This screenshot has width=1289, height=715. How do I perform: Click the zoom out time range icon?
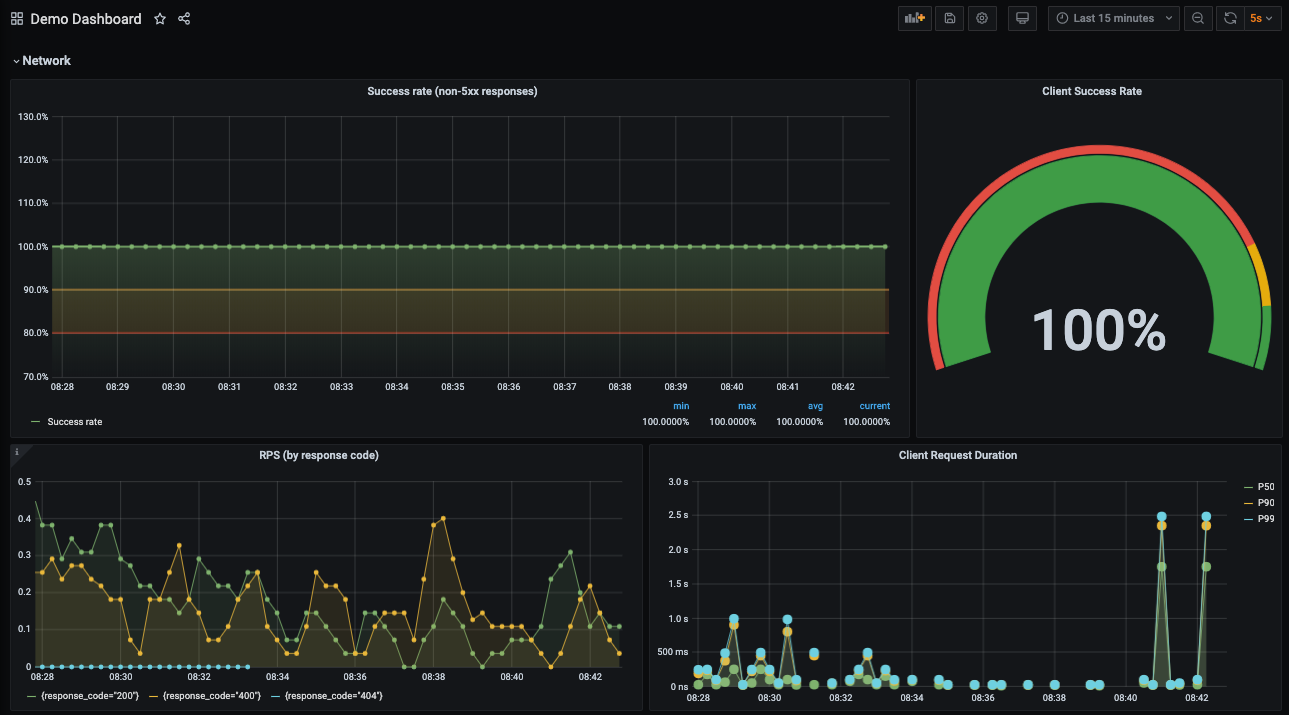[1198, 18]
